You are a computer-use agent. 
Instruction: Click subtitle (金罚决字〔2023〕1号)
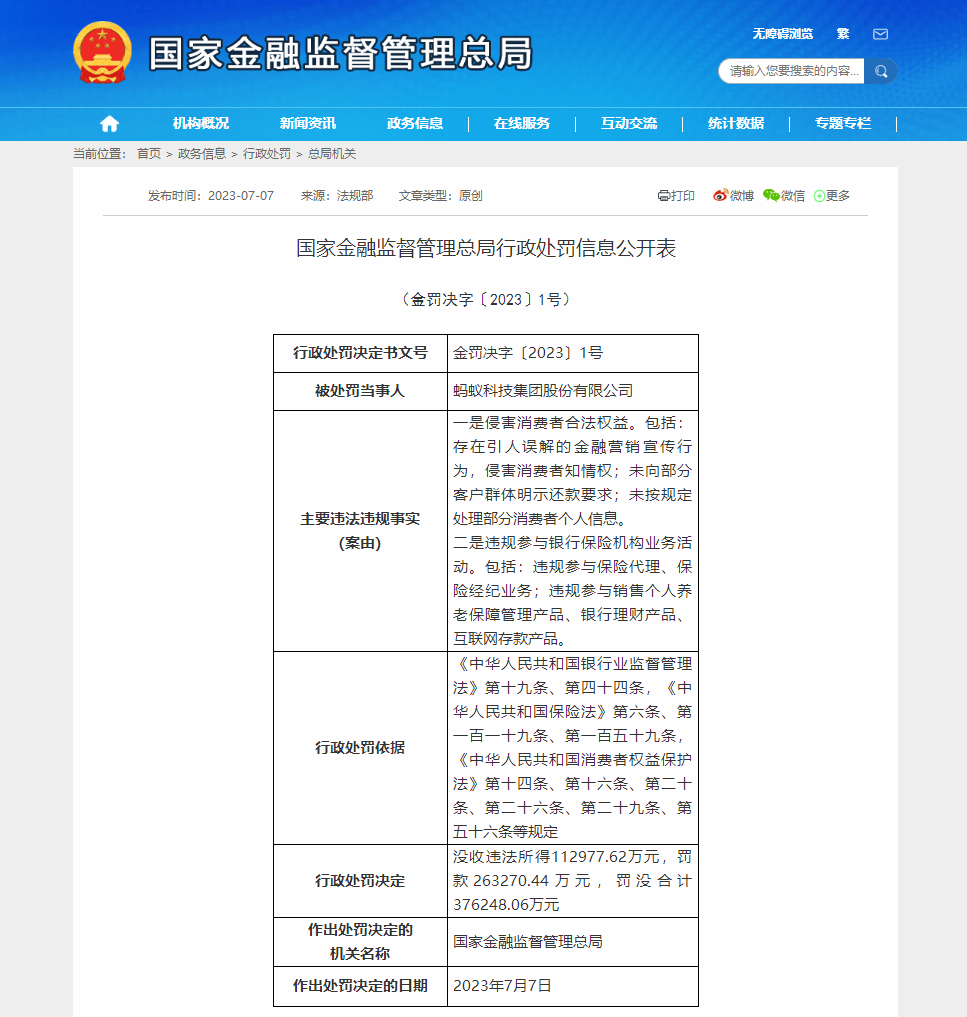[x=486, y=300]
